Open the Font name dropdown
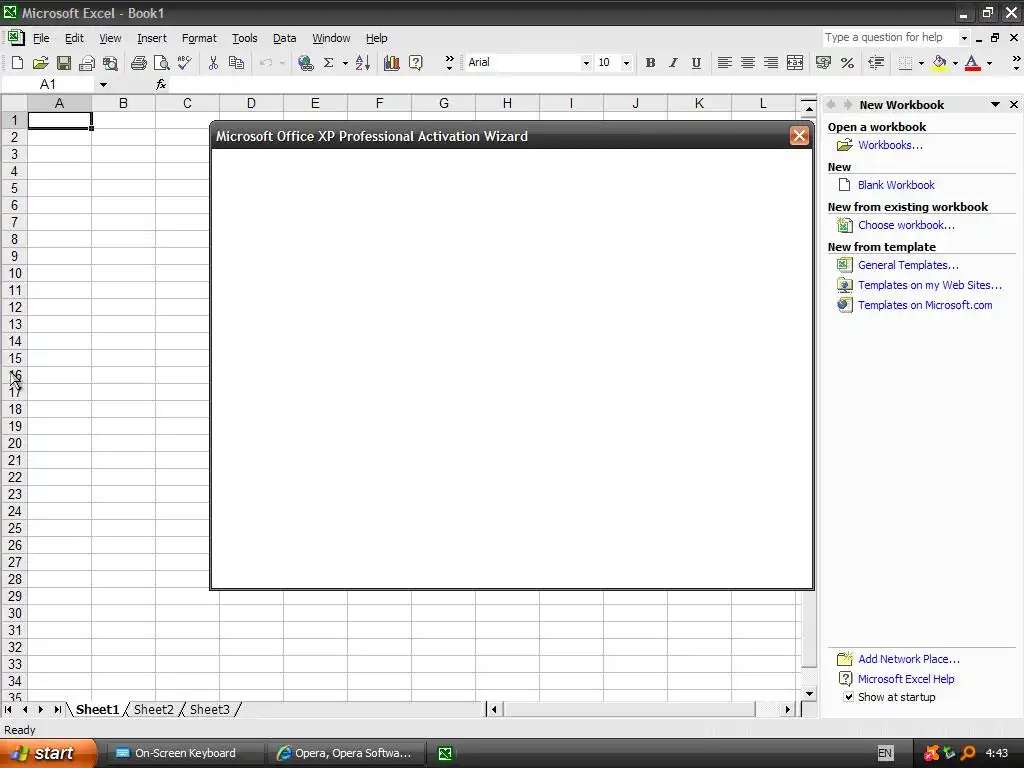 pos(586,63)
